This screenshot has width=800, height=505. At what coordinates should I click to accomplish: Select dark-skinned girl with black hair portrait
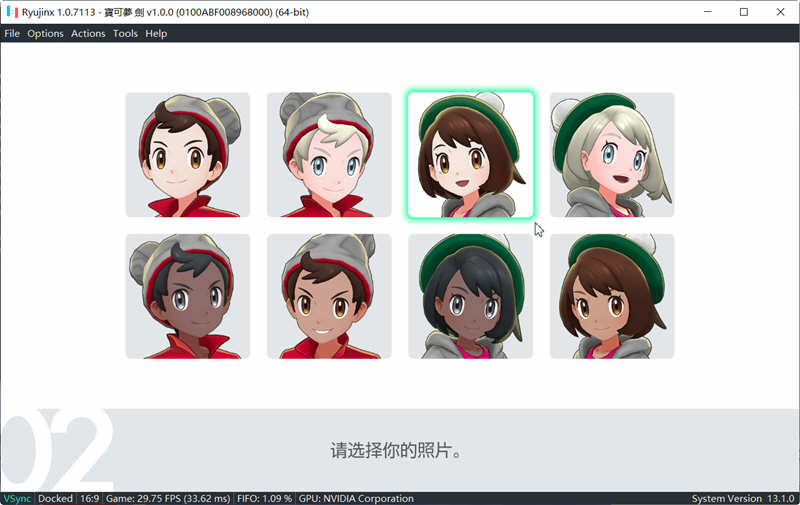click(470, 296)
